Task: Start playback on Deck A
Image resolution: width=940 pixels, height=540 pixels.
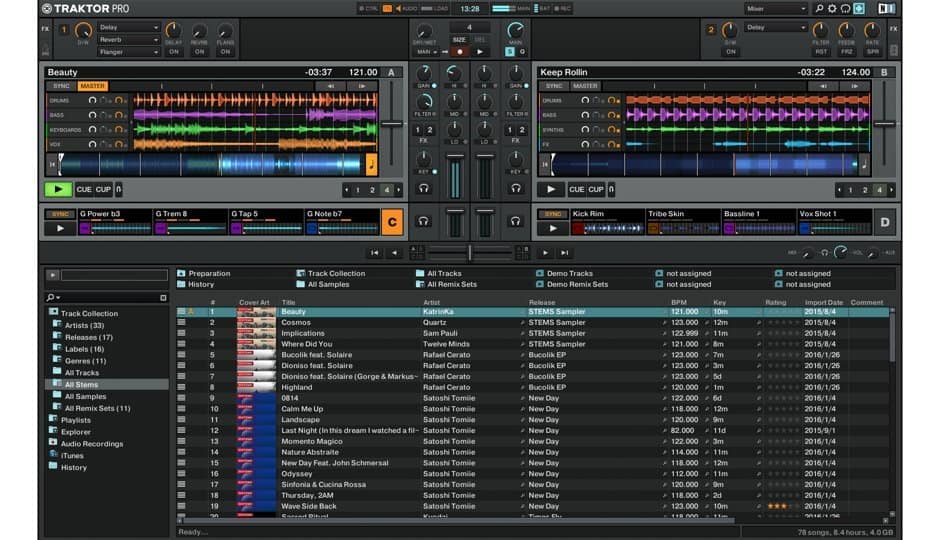Action: [58, 189]
